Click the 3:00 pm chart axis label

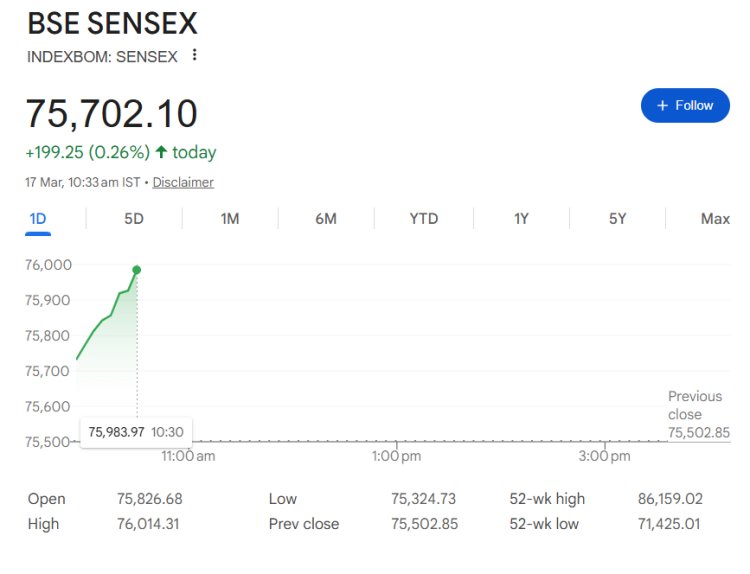(x=604, y=456)
